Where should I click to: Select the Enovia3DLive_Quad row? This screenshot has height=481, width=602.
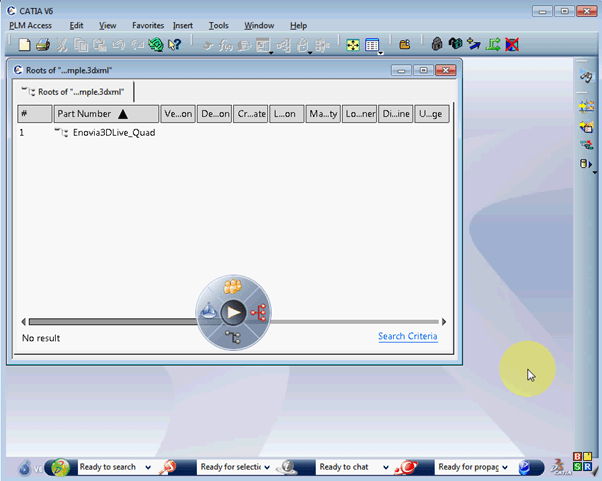(x=113, y=132)
